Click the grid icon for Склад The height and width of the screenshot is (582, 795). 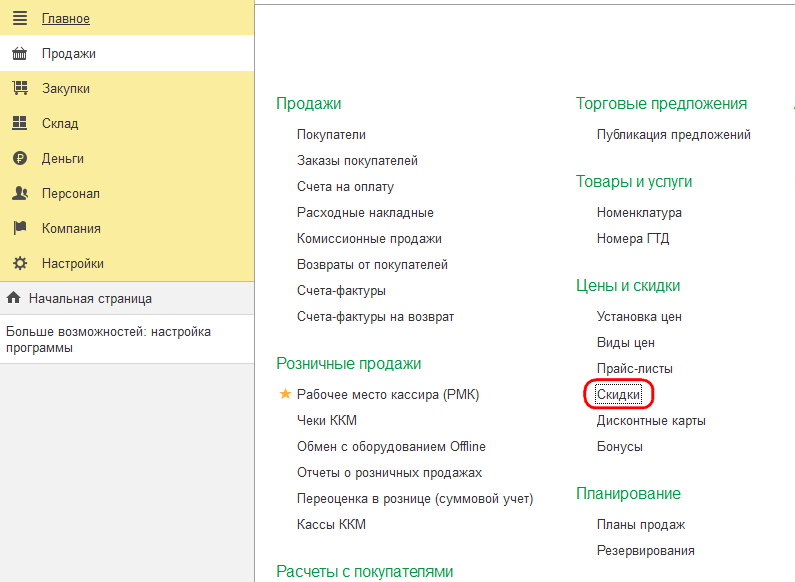20,123
